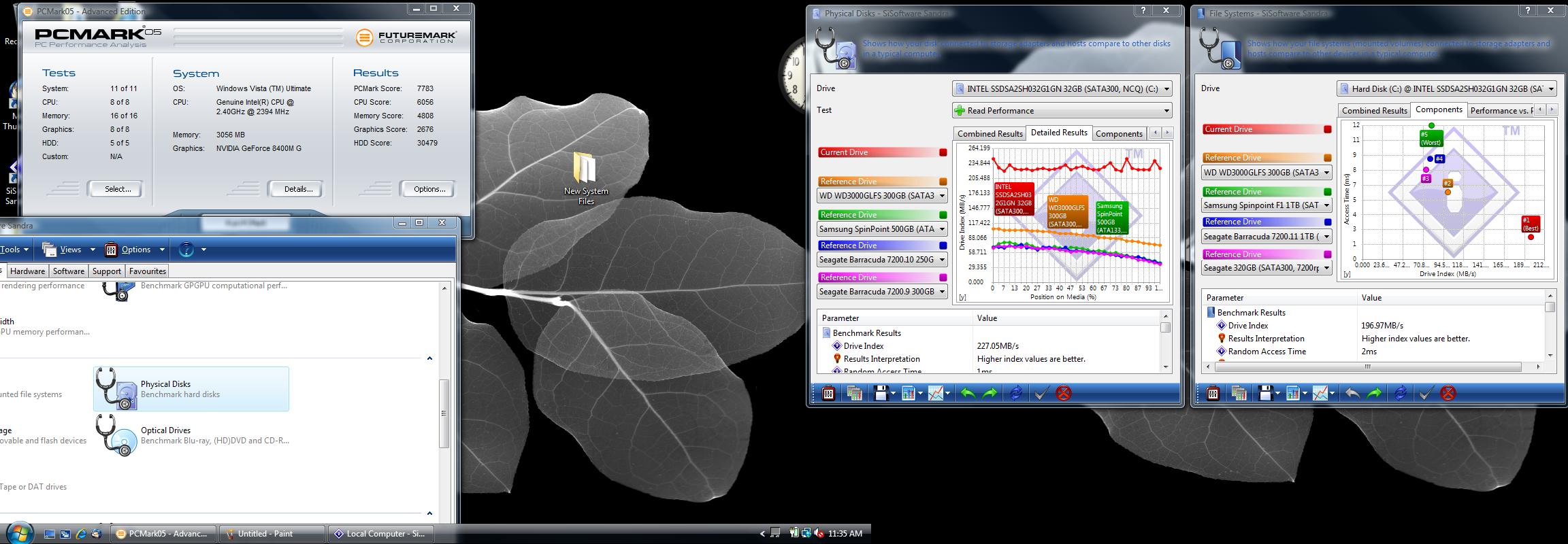Image resolution: width=1568 pixels, height=544 pixels.
Task: Click the blue refresh icon in Physical Disks window
Action: point(1015,393)
